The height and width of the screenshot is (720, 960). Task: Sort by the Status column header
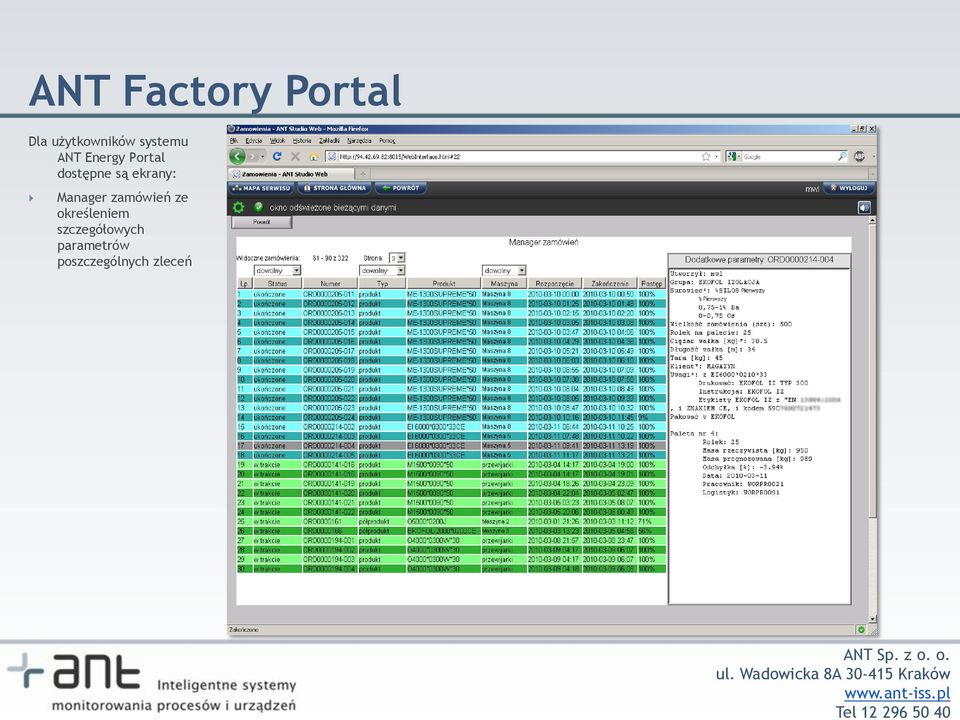point(277,283)
